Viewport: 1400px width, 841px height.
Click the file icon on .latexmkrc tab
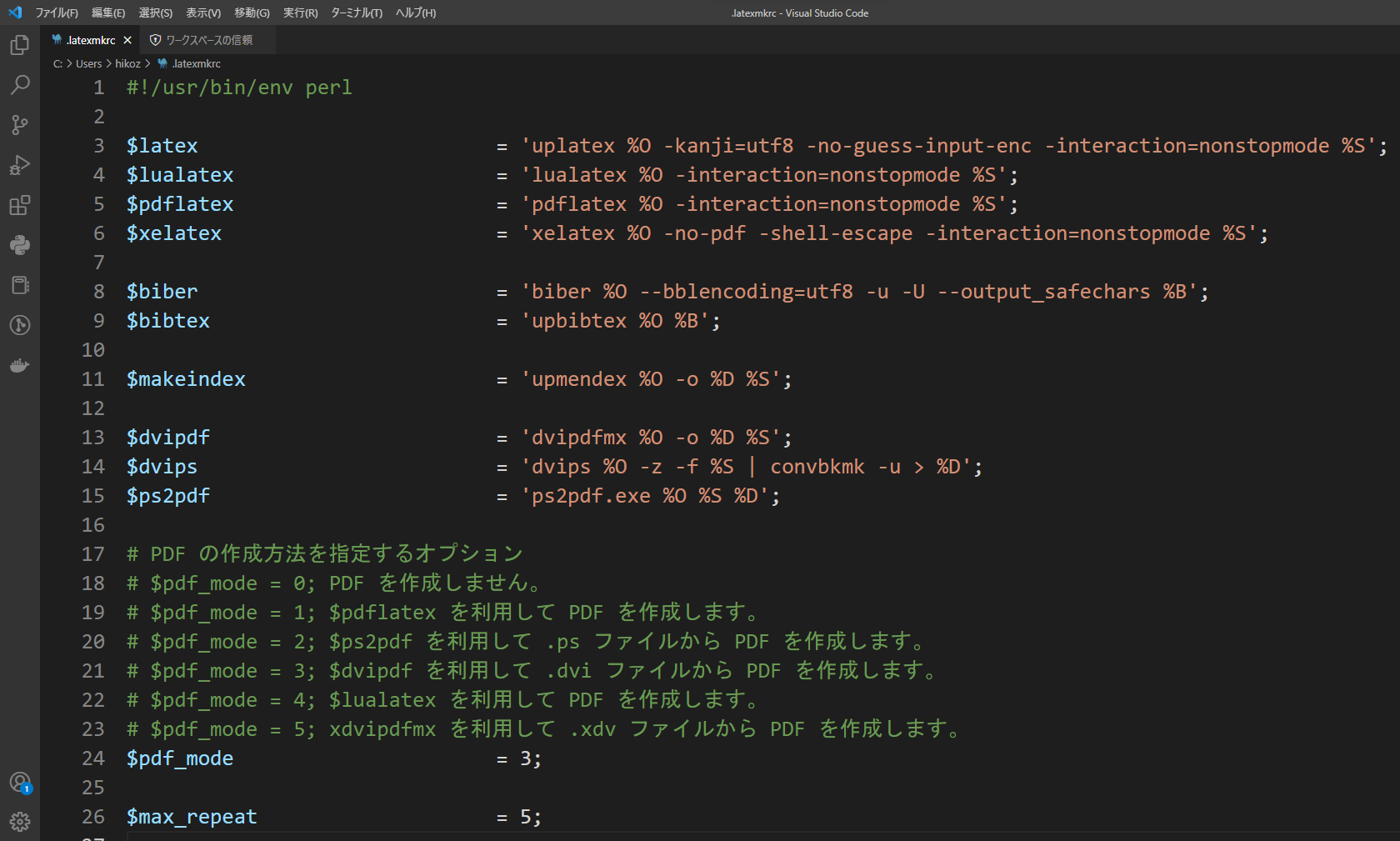pos(57,40)
